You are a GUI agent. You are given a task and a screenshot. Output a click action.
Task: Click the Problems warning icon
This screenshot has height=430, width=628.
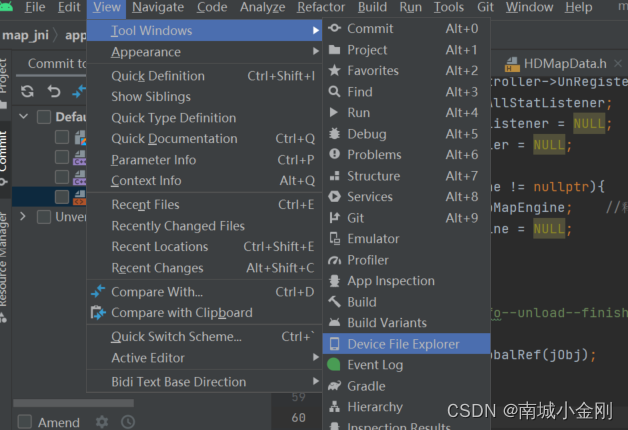click(x=334, y=154)
